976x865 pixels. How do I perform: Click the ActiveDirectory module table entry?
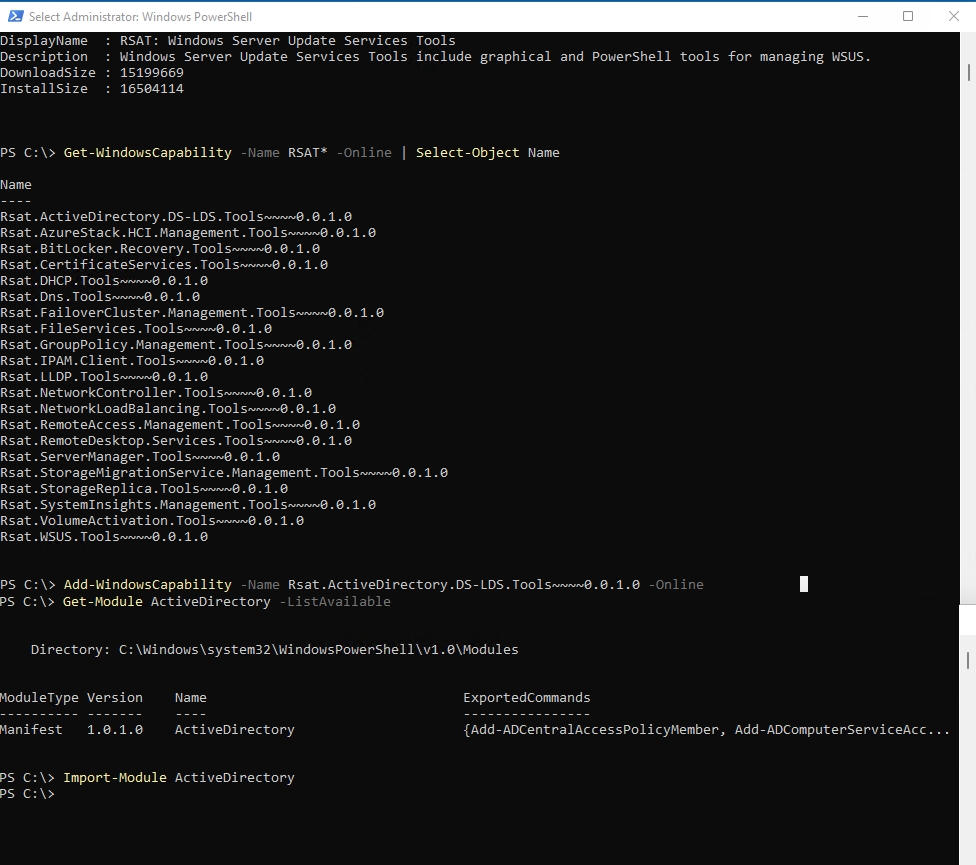click(234, 729)
